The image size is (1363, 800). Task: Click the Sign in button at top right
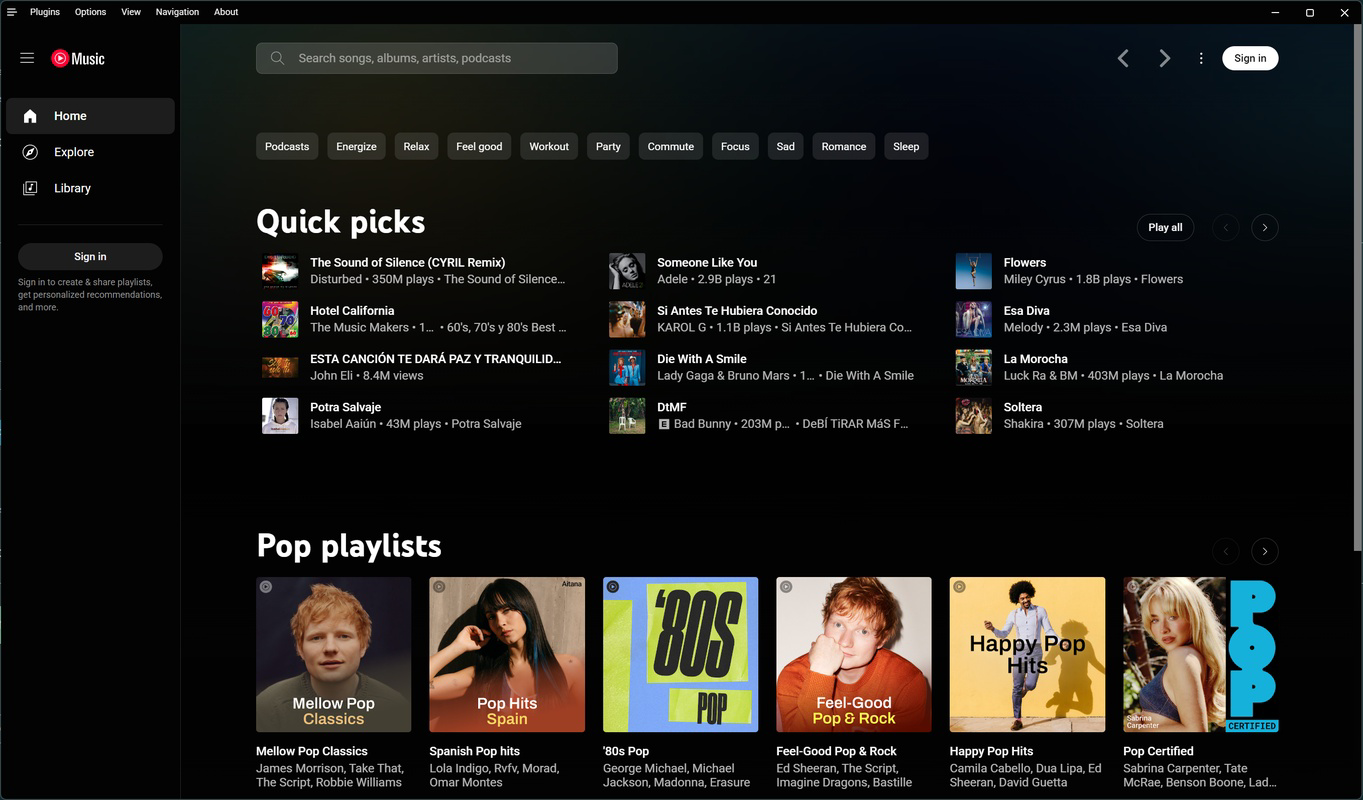click(x=1249, y=57)
